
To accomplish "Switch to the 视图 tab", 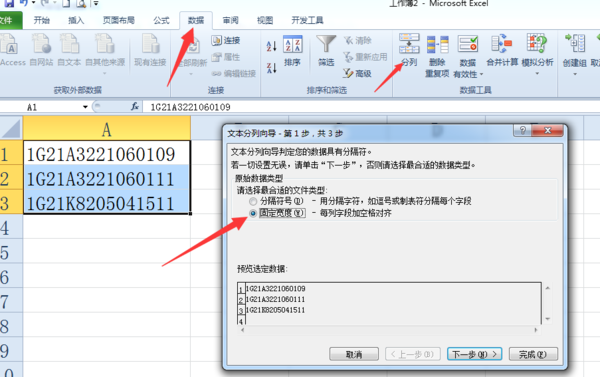I will click(265, 20).
